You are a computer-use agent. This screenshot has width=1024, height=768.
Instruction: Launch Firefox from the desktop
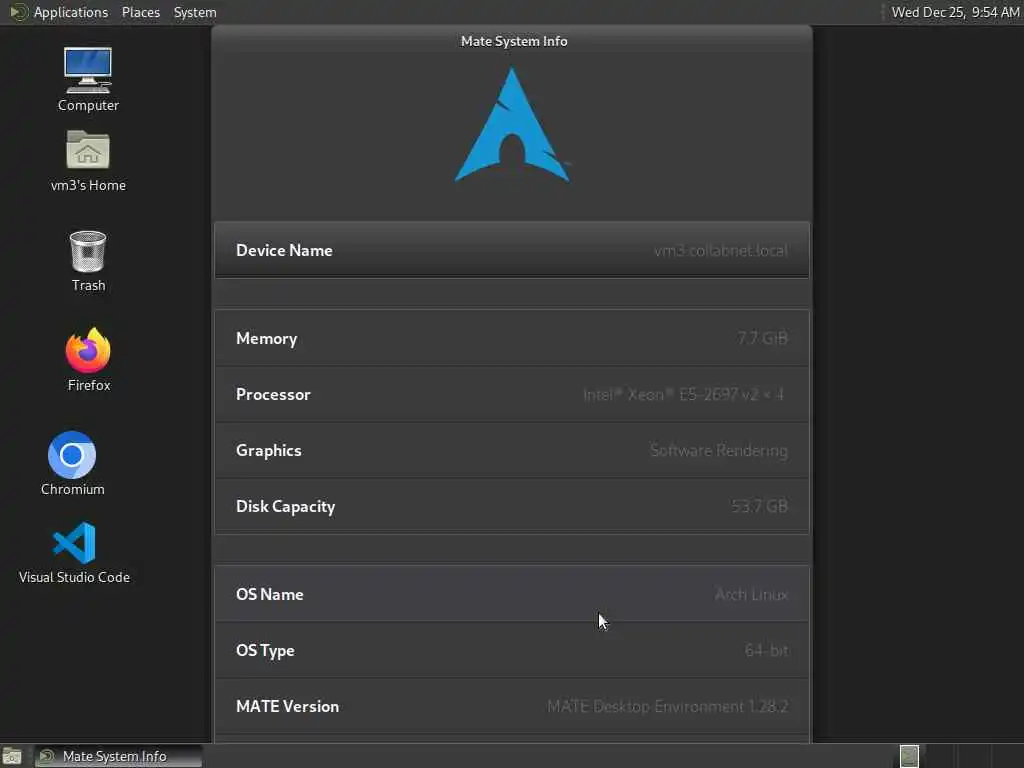tap(88, 360)
